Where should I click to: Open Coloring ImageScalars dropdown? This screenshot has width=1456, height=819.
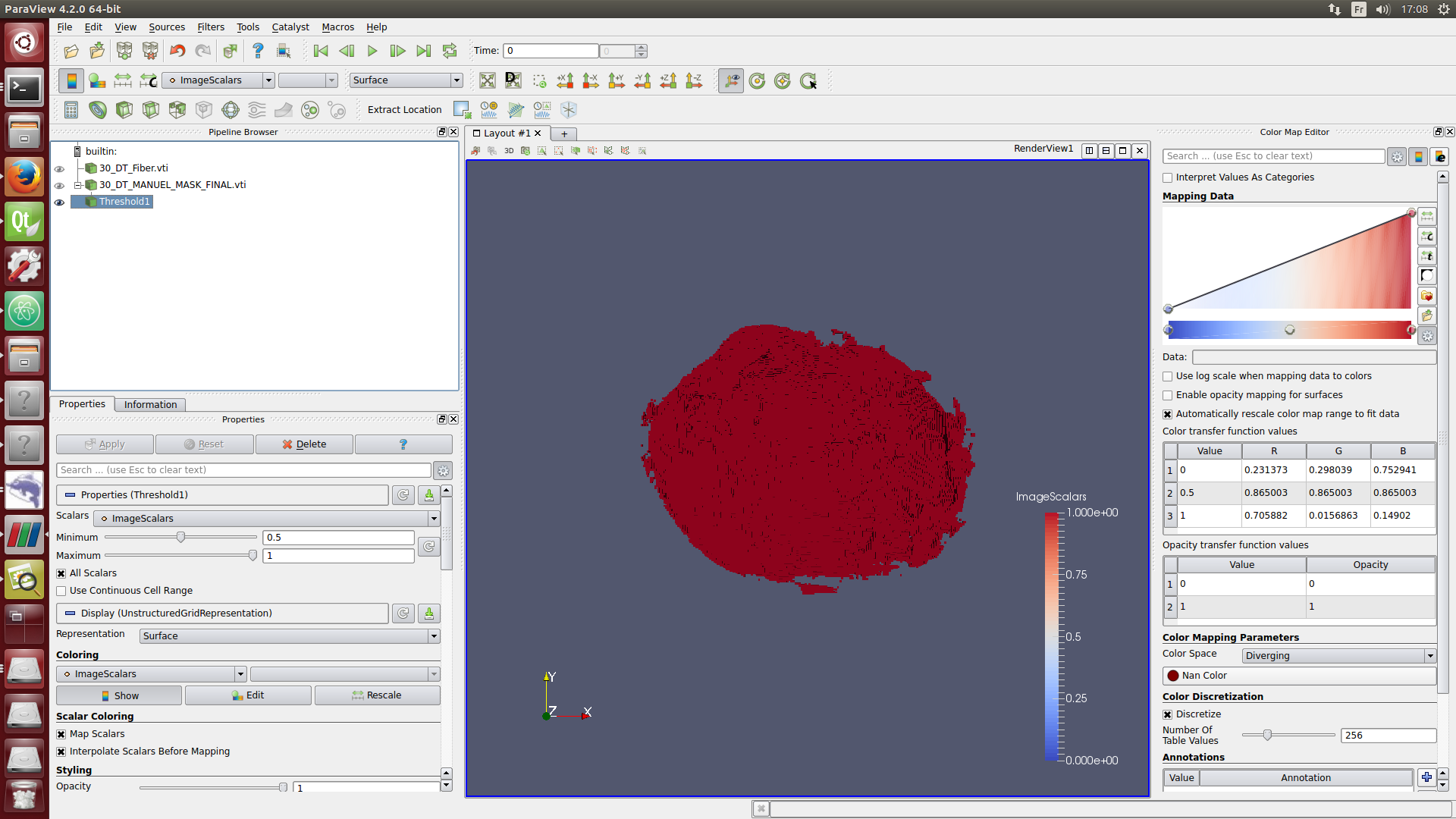pos(152,674)
